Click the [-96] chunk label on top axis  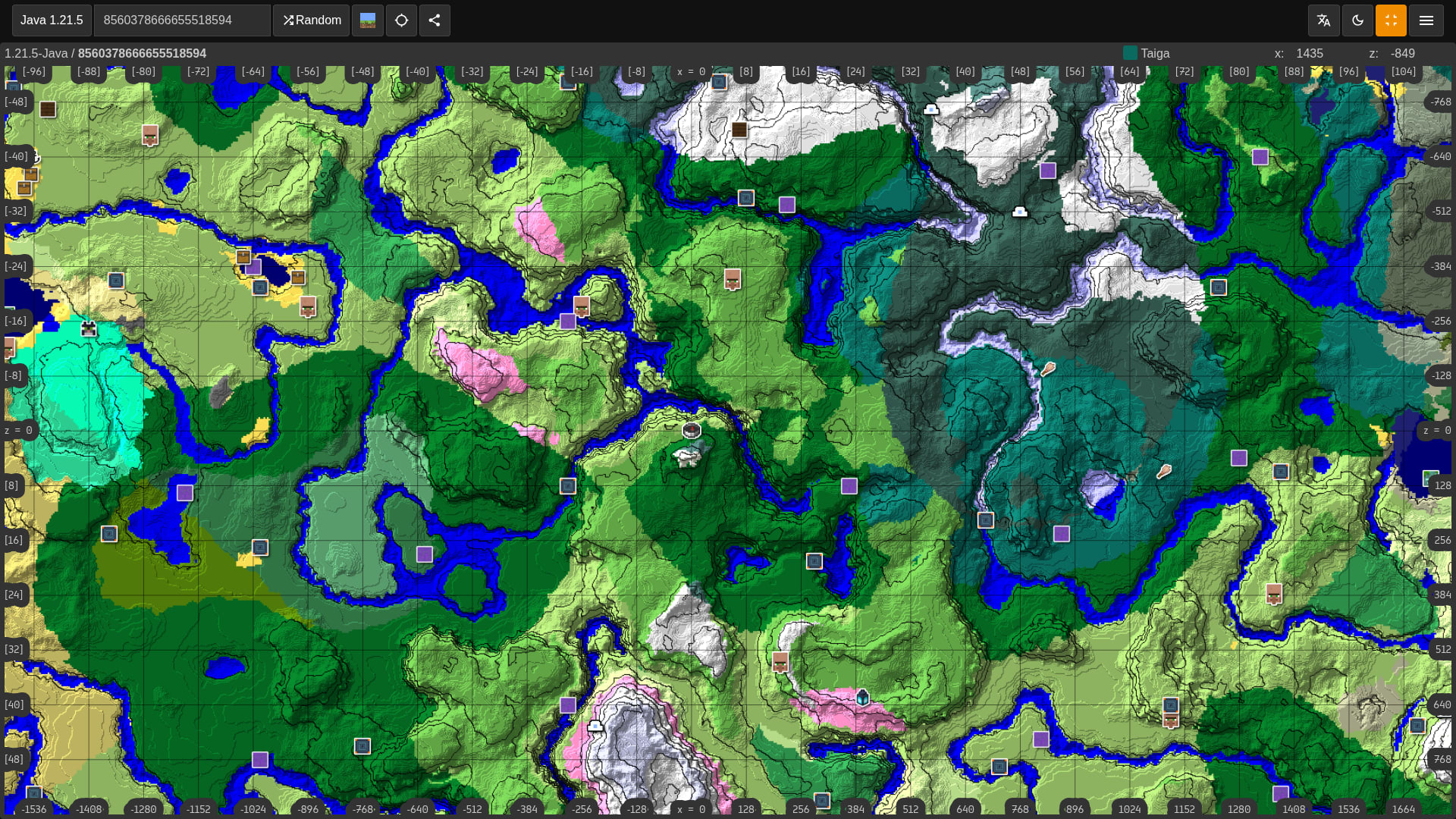(33, 71)
